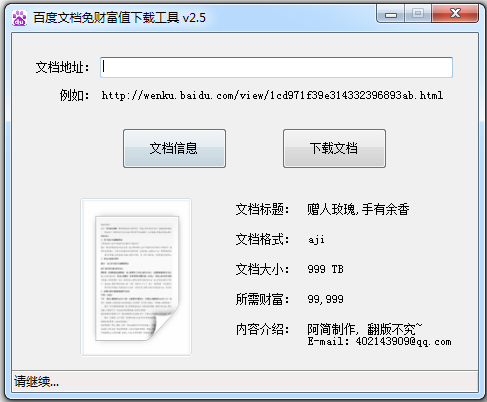Viewport: 487px width, 402px height.
Task: Click the wealth value 99,999
Action: click(325, 299)
